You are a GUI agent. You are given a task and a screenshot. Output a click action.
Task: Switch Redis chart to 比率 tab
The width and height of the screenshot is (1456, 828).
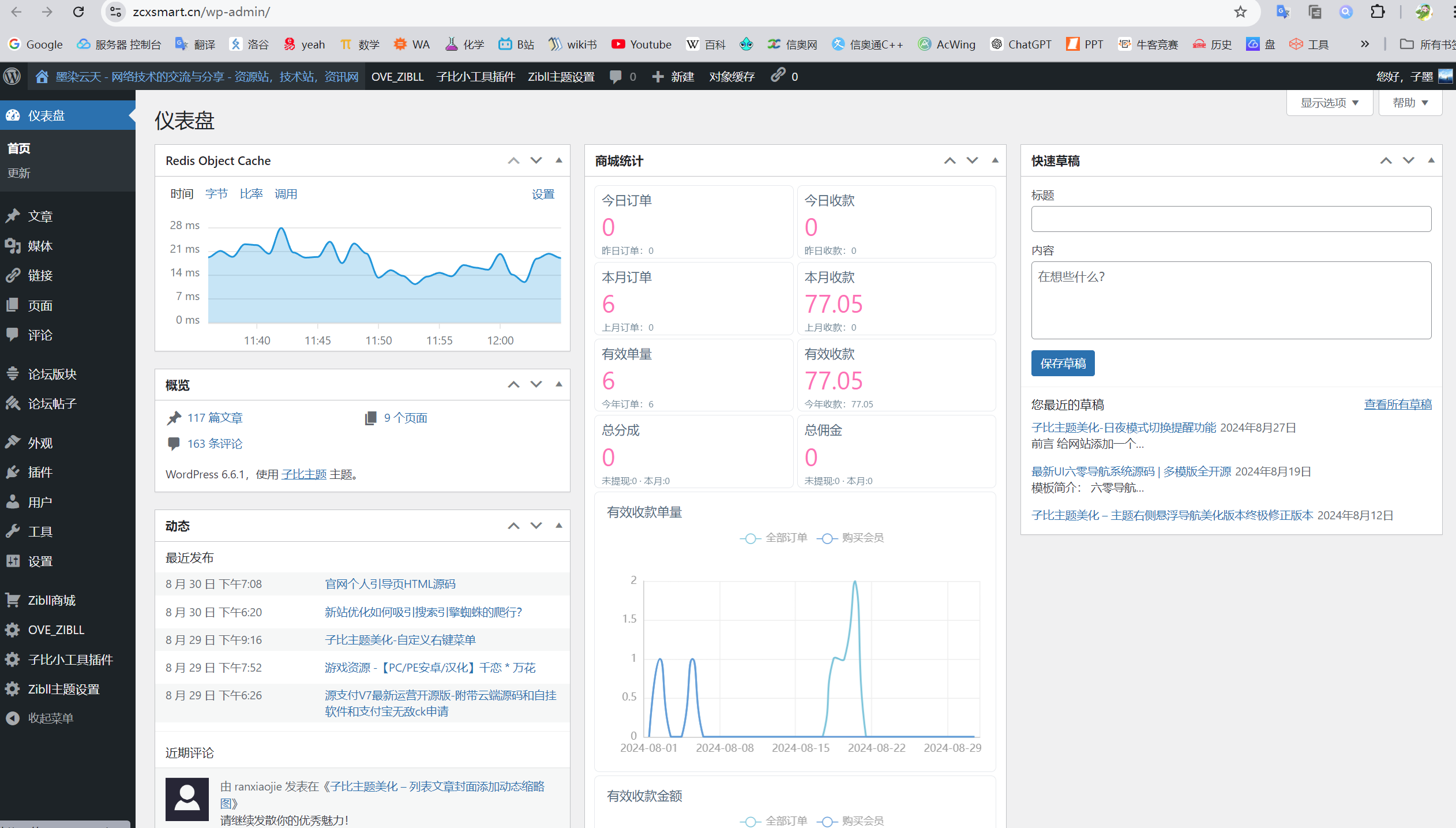(251, 194)
